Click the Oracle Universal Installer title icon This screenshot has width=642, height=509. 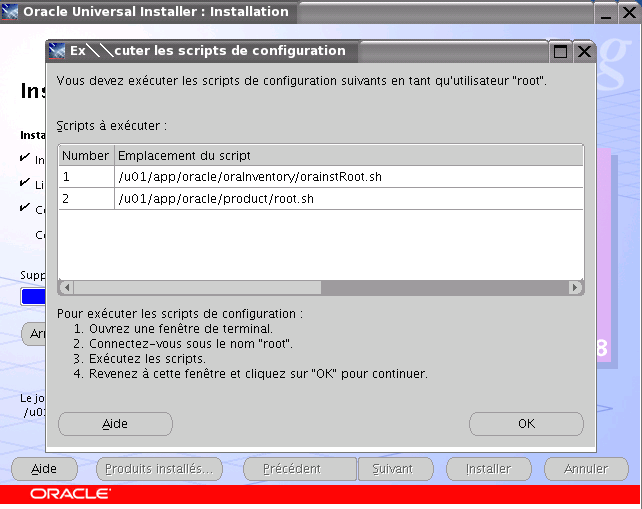10,12
